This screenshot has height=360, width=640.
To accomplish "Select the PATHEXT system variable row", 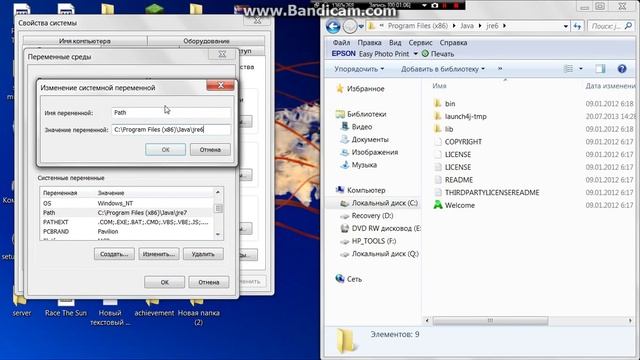I will click(127, 222).
